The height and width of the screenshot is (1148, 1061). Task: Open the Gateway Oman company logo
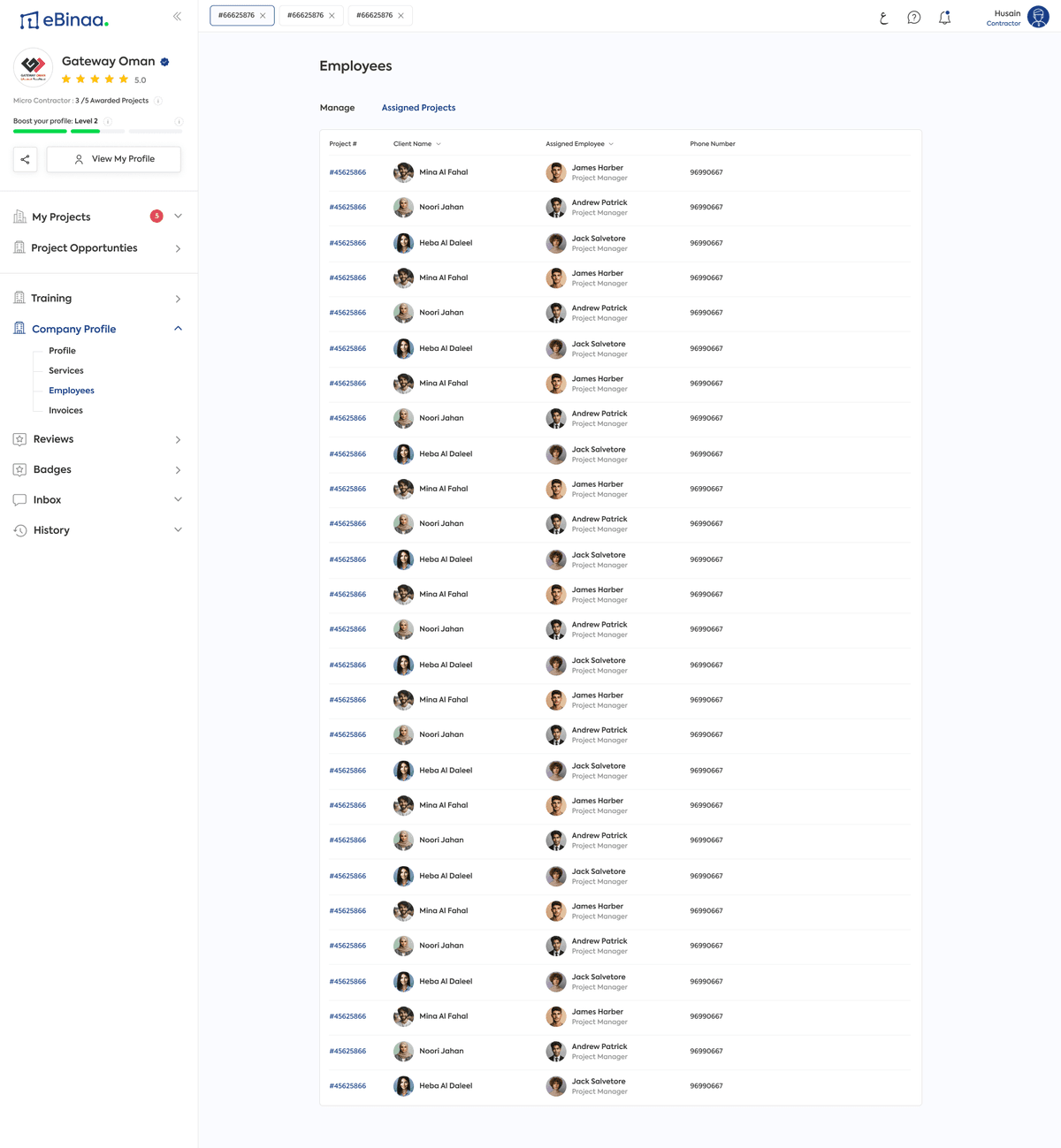pos(33,66)
